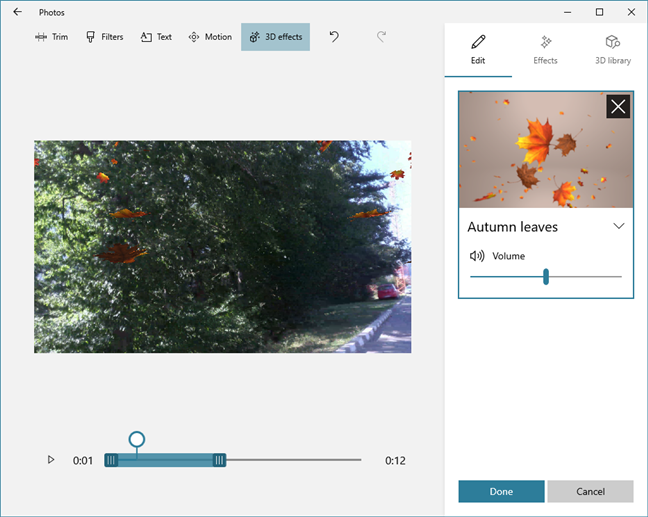Cancel the 3D effect changes

coord(590,491)
